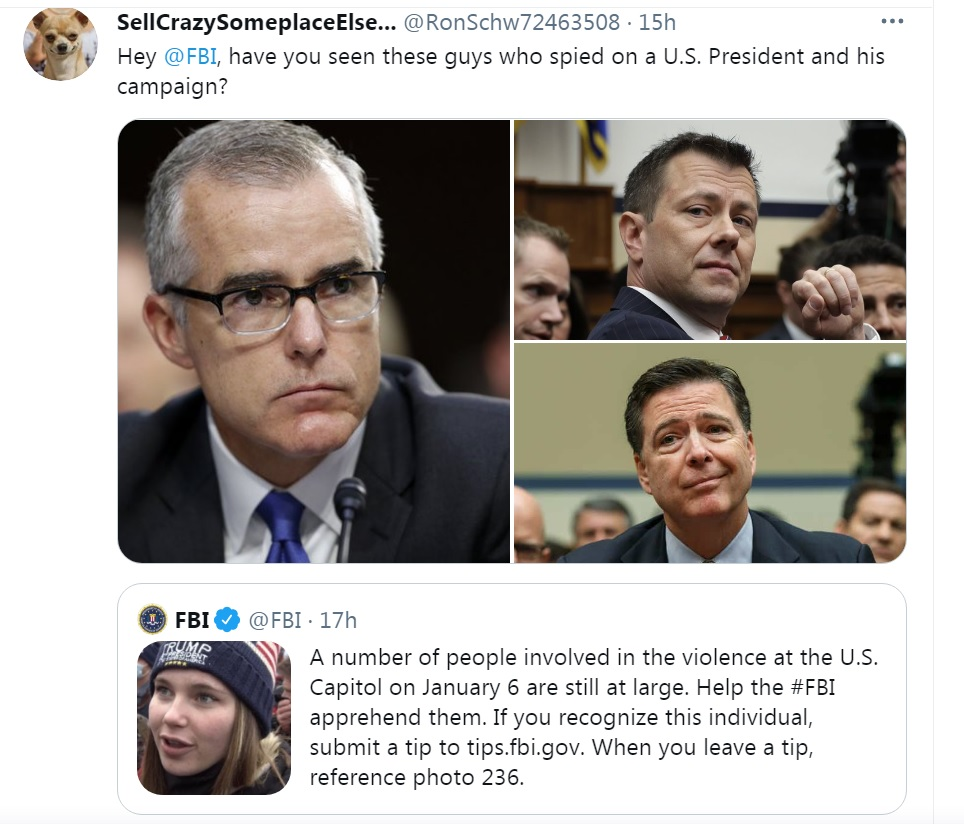Open quoted tweet thumbnail of person in beanie
964x824 pixels.
click(214, 718)
